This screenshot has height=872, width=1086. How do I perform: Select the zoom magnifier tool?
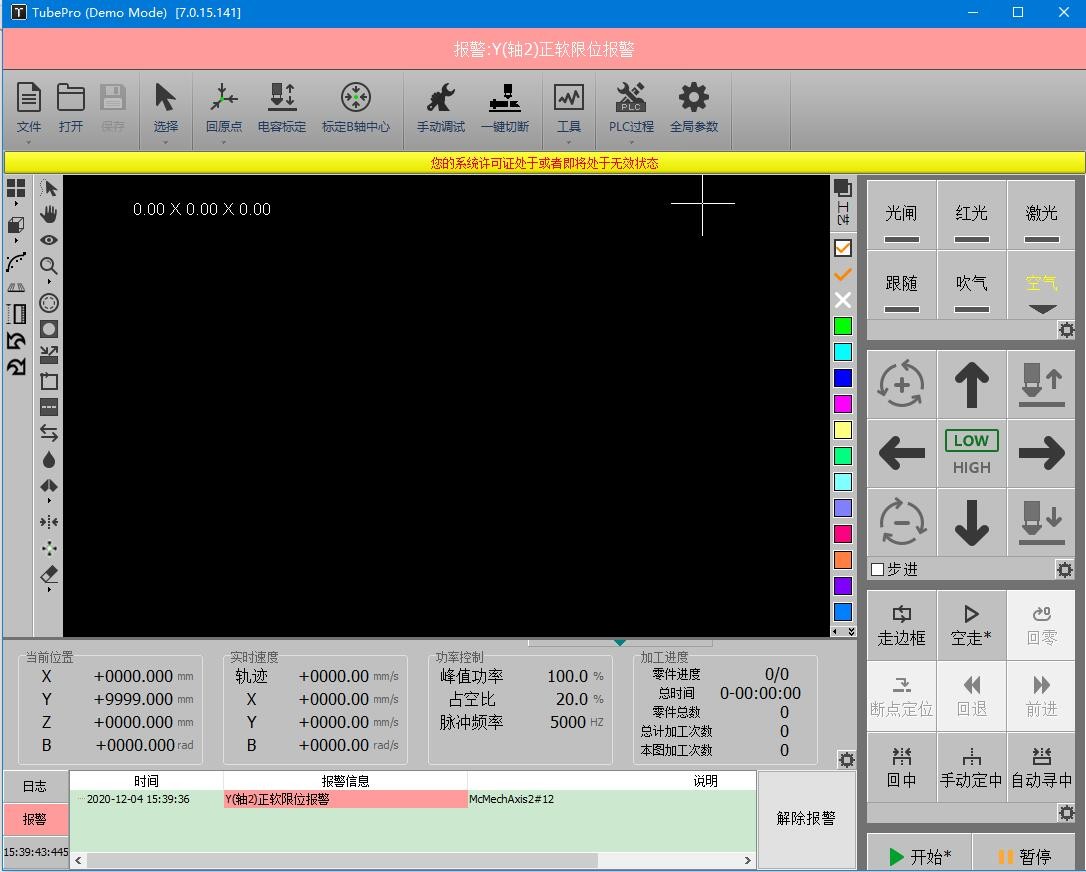tap(48, 266)
